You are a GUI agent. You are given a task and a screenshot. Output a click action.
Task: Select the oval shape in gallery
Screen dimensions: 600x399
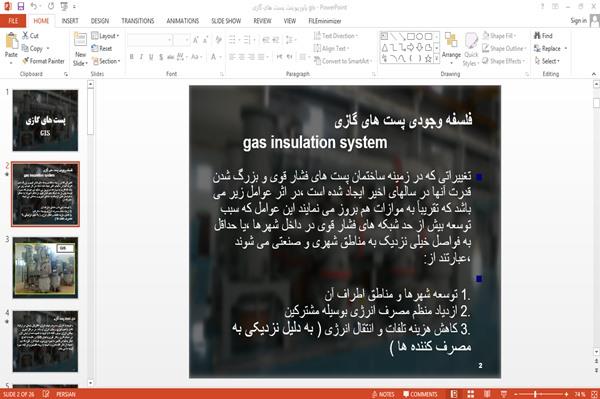tap(419, 36)
